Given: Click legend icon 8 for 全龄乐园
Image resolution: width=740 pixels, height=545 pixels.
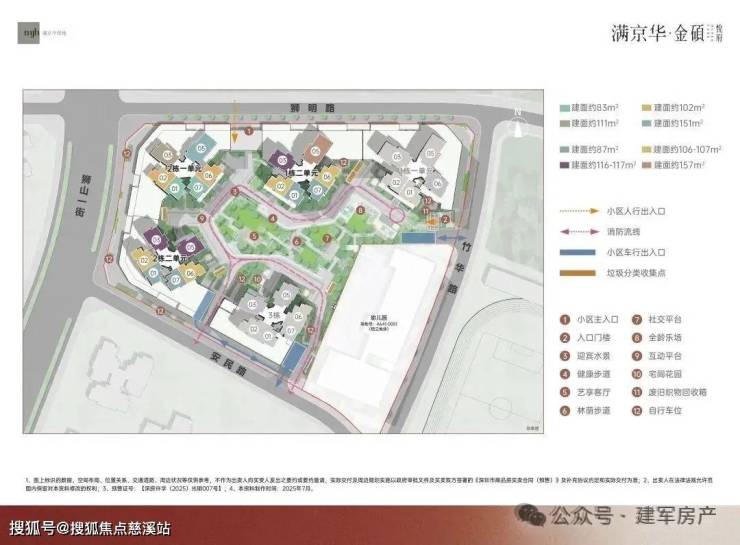Looking at the screenshot, I should (x=637, y=338).
